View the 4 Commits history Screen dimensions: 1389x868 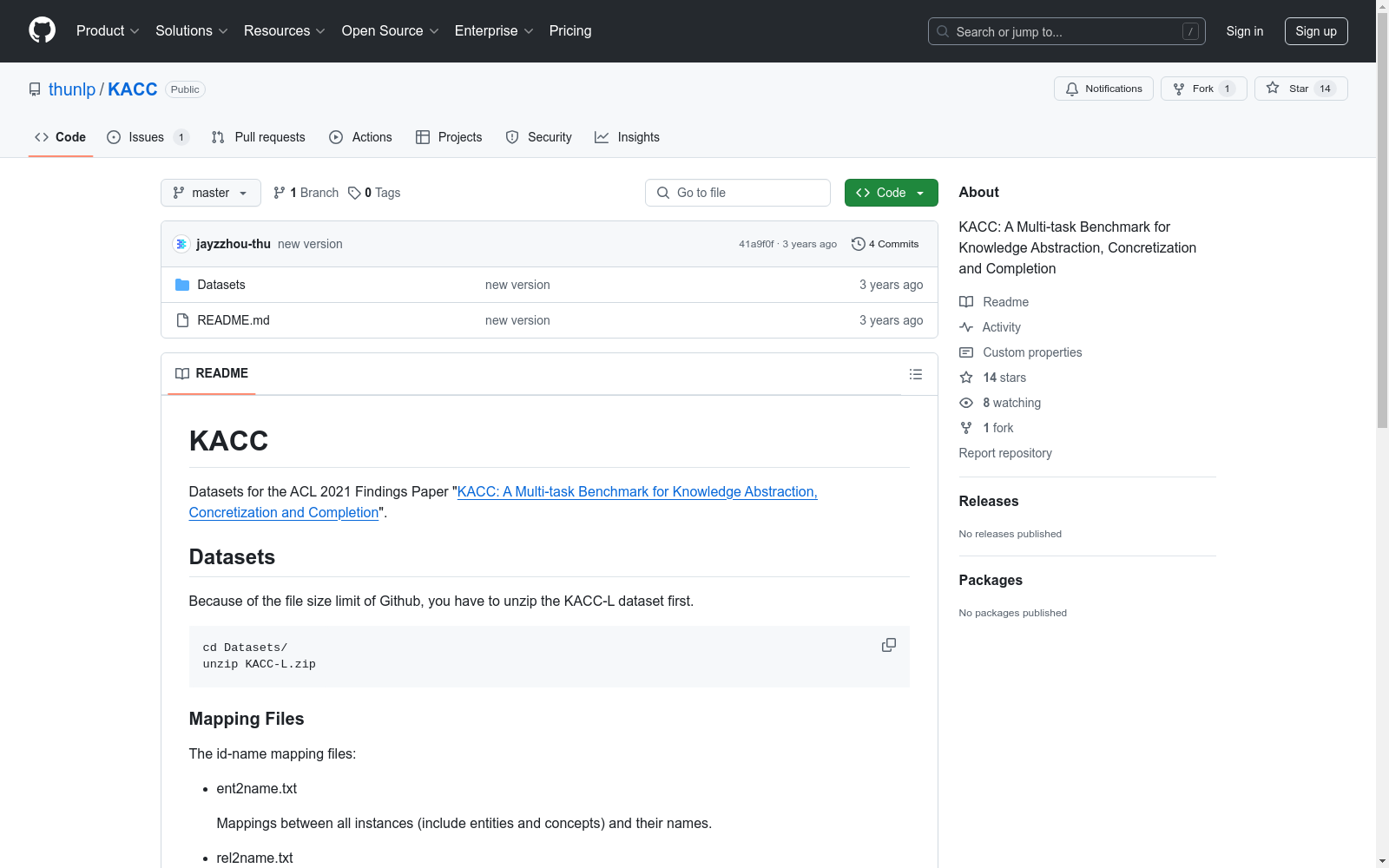click(885, 244)
